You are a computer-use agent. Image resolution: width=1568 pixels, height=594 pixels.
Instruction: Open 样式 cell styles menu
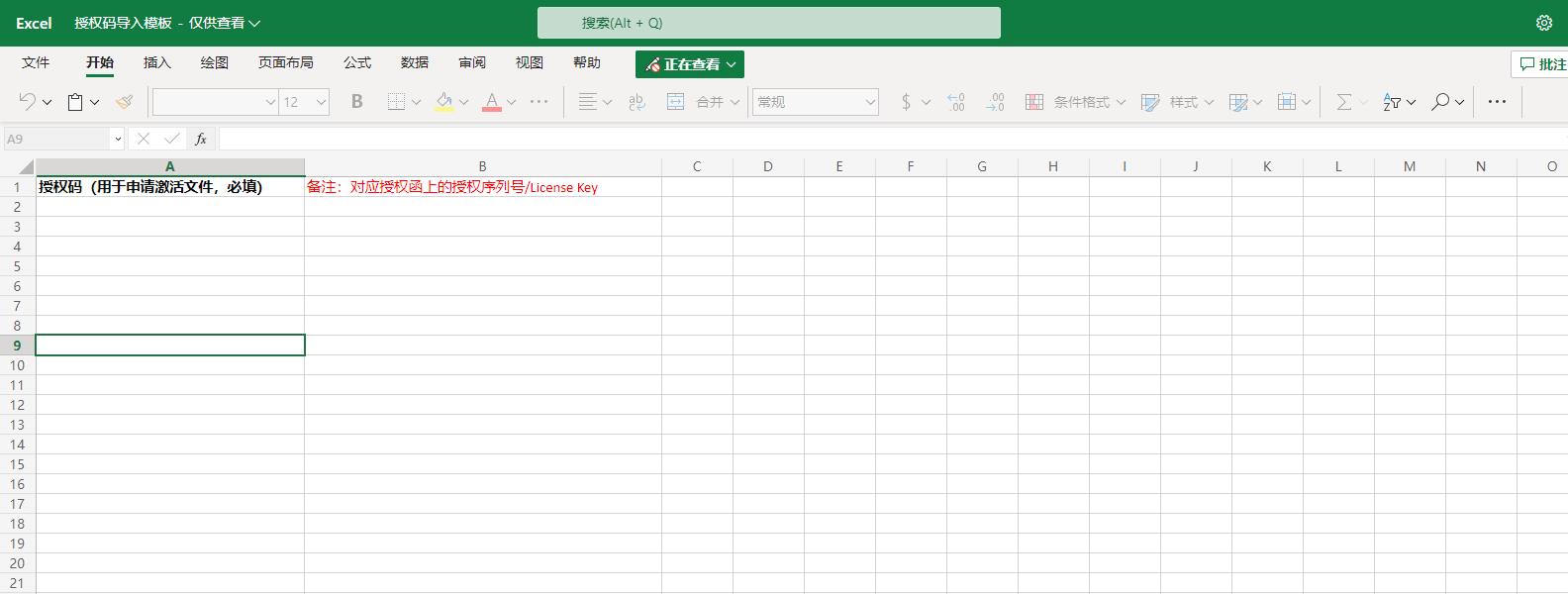pos(1177,101)
